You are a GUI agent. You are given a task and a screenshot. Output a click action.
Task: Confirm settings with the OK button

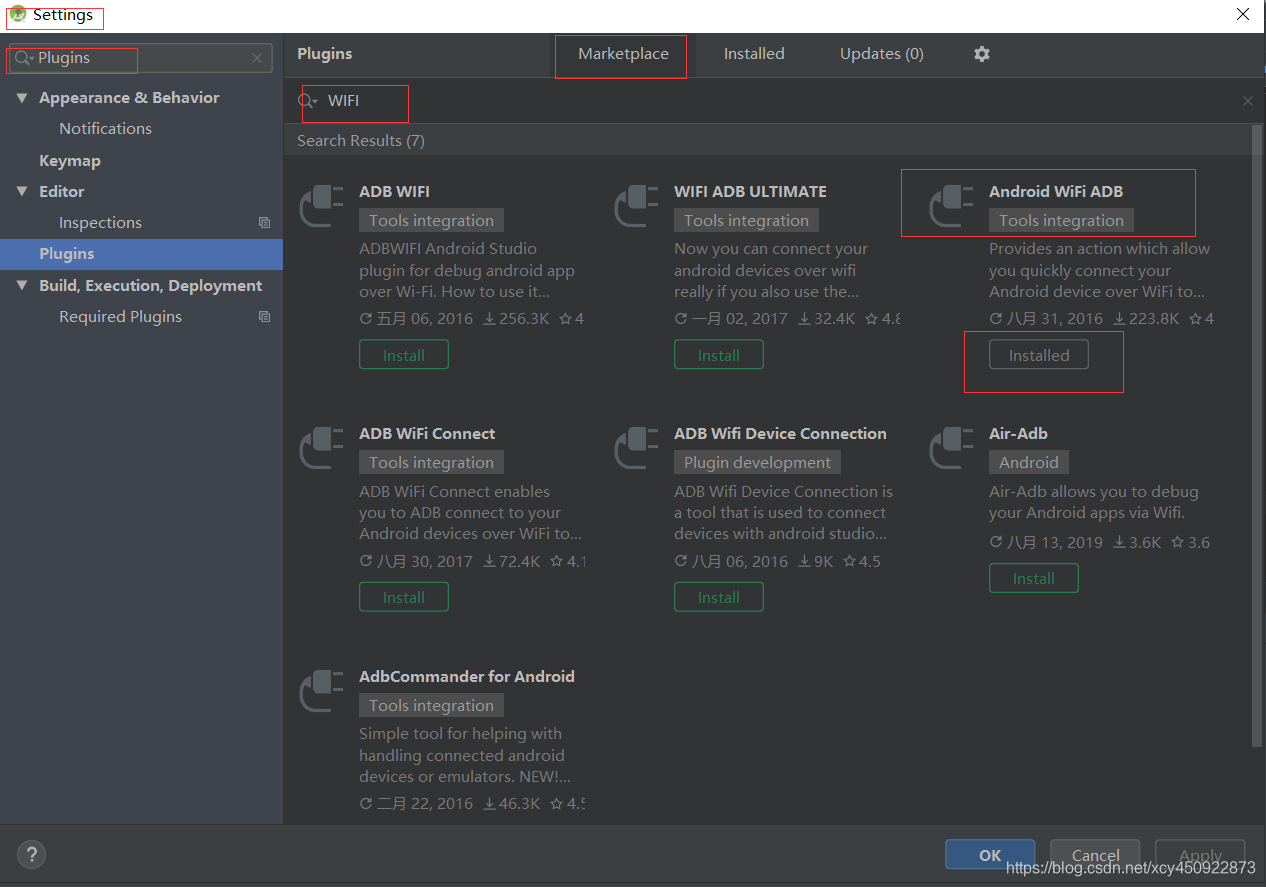990,855
